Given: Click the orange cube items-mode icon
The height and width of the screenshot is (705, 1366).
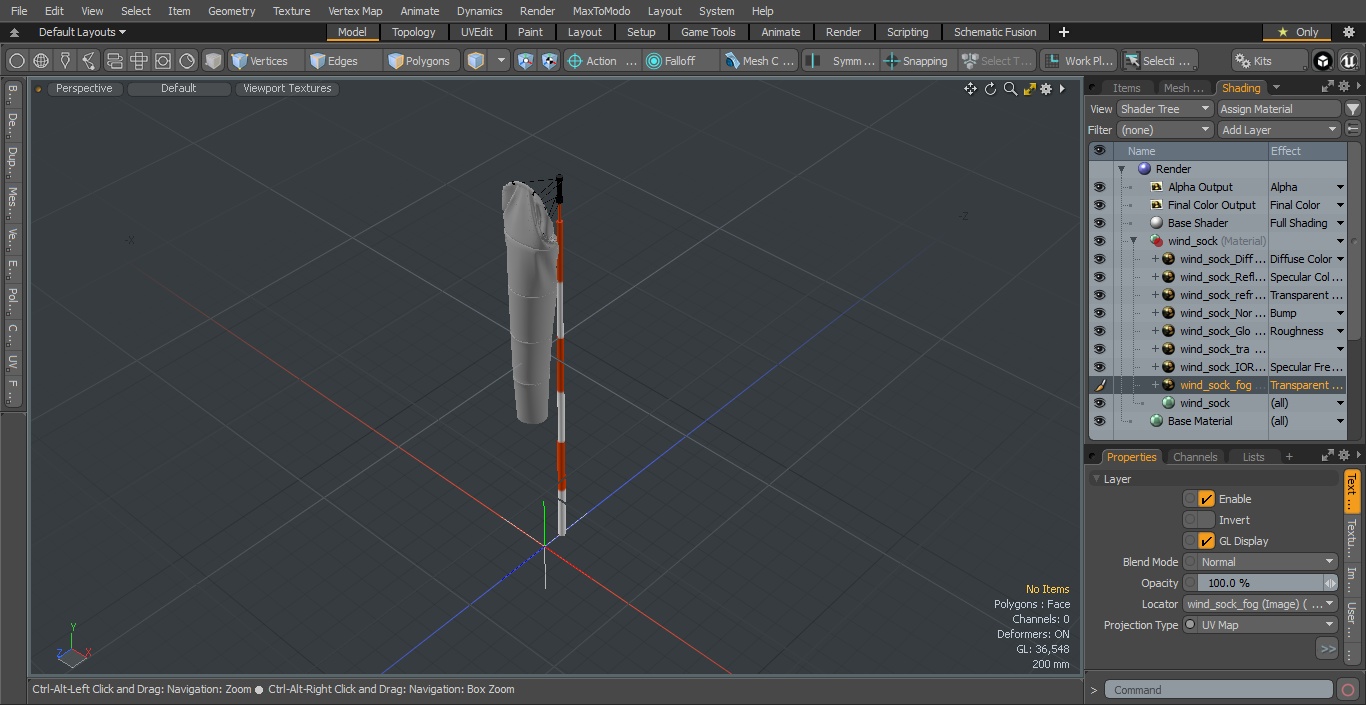Looking at the screenshot, I should coord(476,61).
